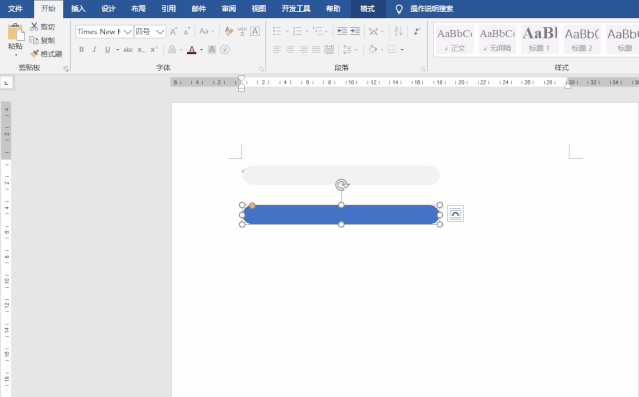
Task: Toggle Underline formatting U
Action: click(108, 50)
